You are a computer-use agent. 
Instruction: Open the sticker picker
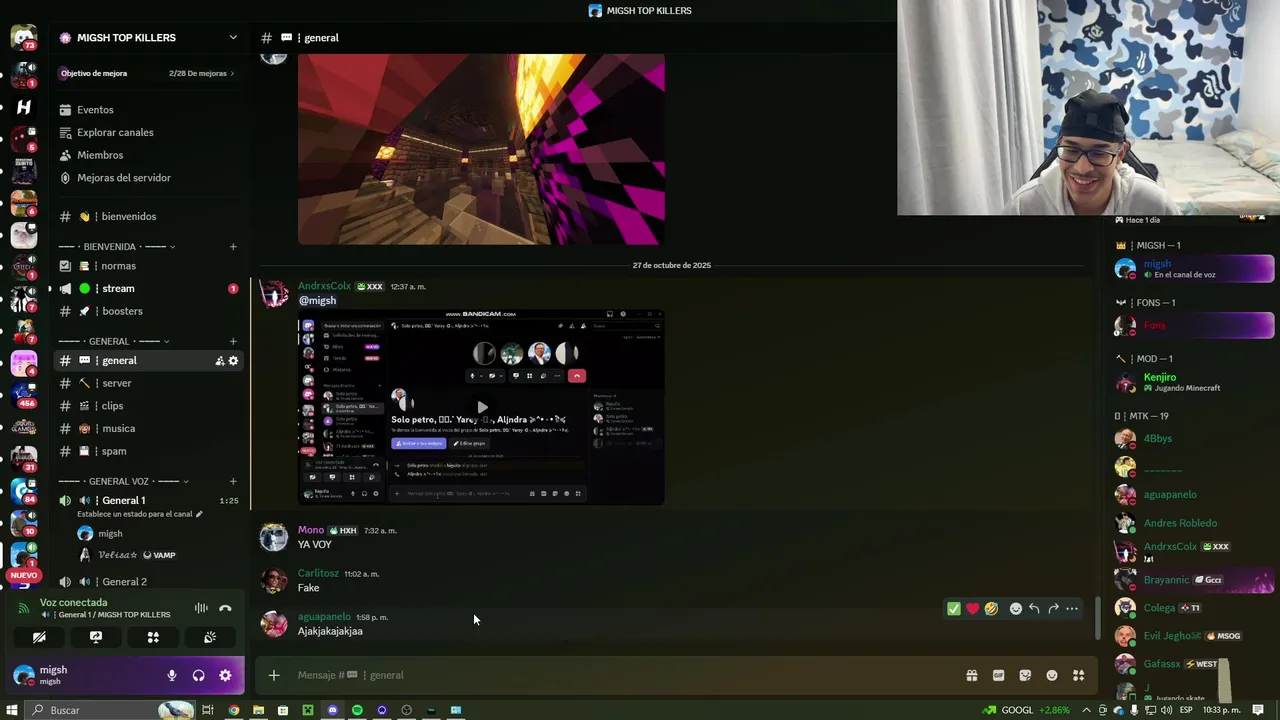click(1025, 675)
